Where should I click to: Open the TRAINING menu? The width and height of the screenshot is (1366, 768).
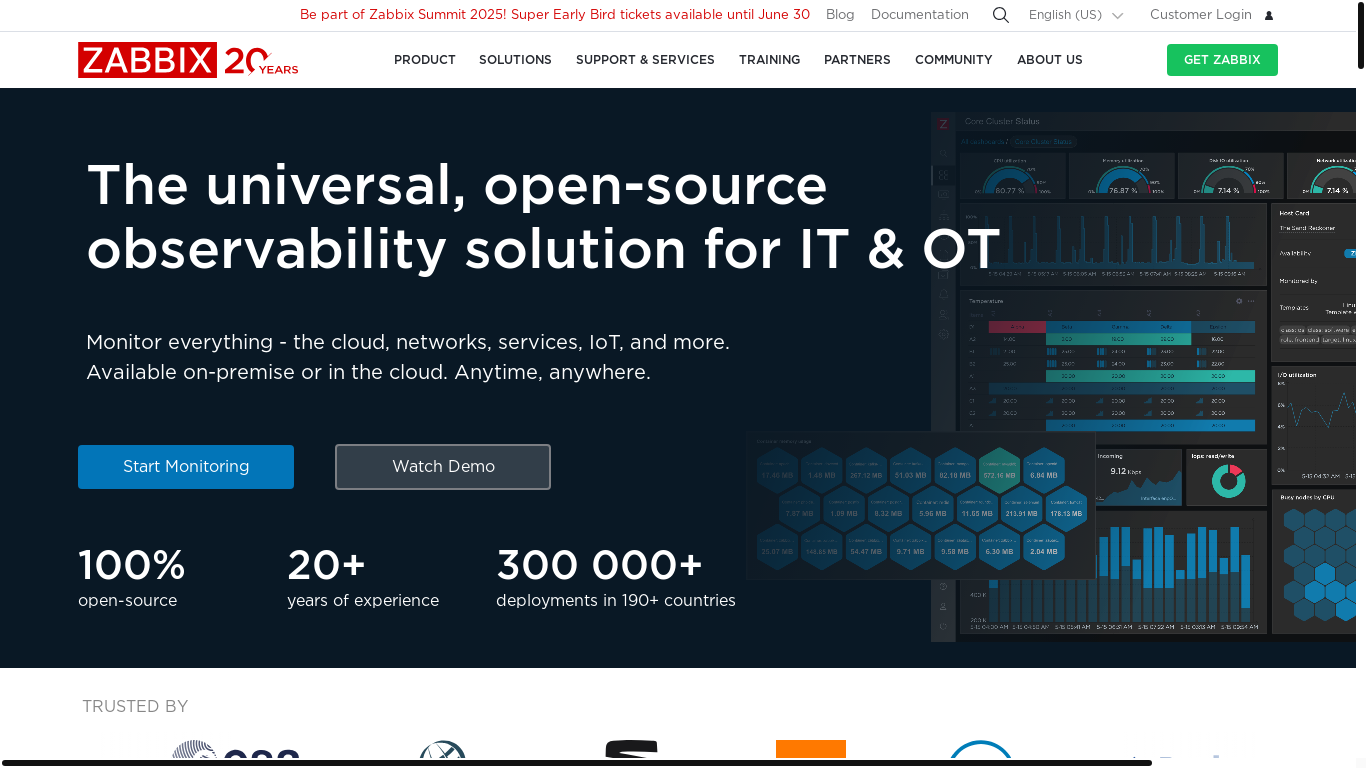pos(769,60)
